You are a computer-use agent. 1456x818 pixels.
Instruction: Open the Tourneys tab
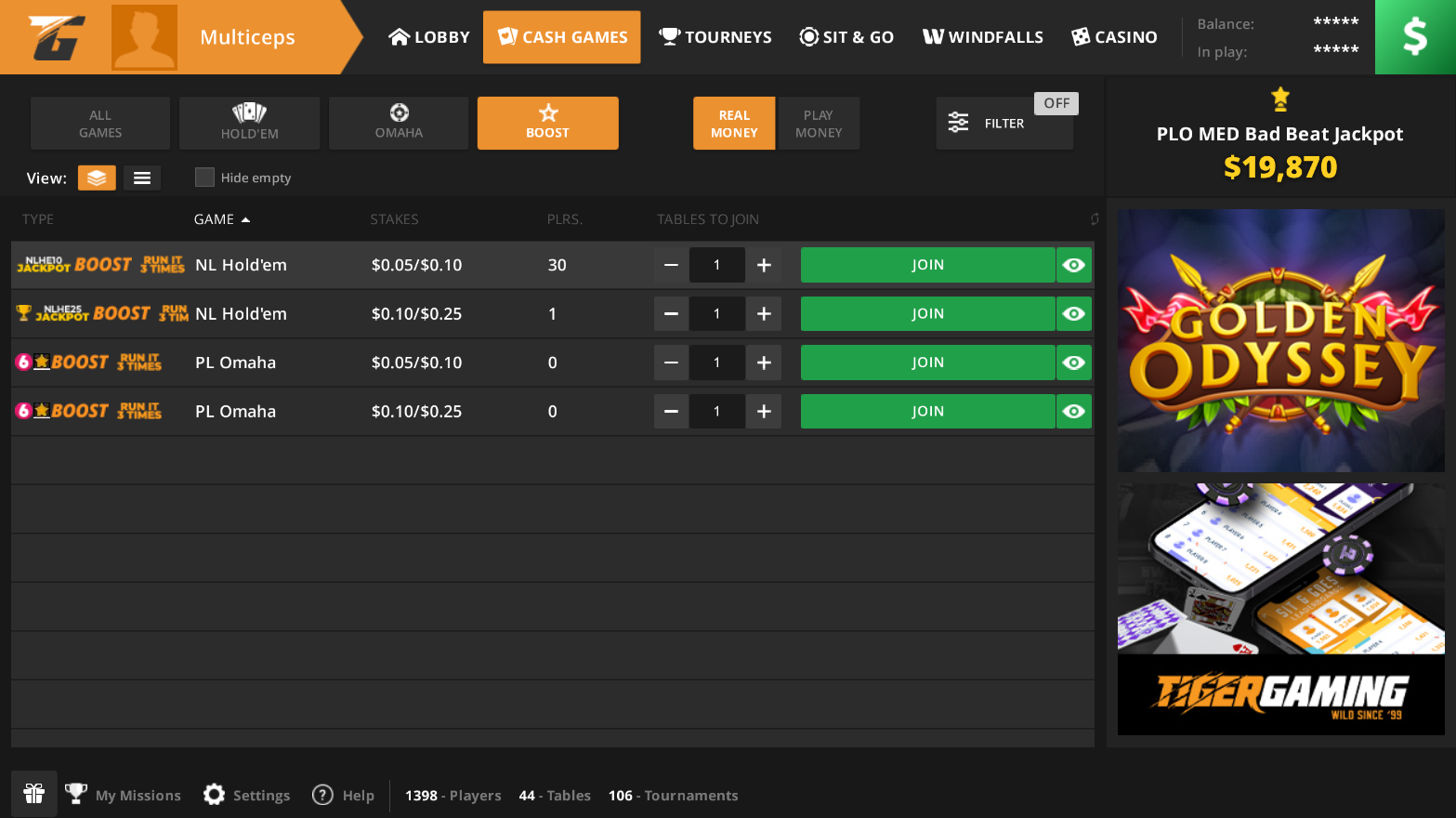tap(715, 37)
